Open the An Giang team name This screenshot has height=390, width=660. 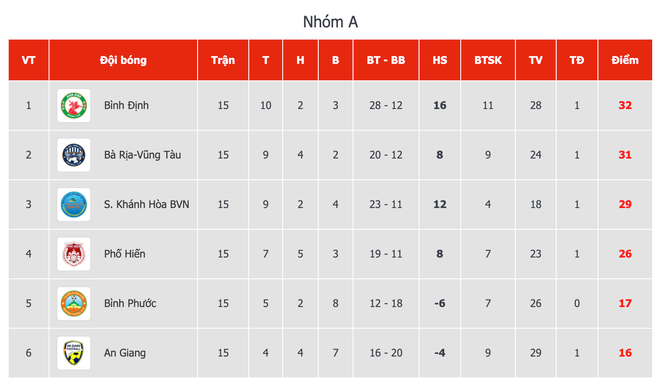[x=125, y=353]
